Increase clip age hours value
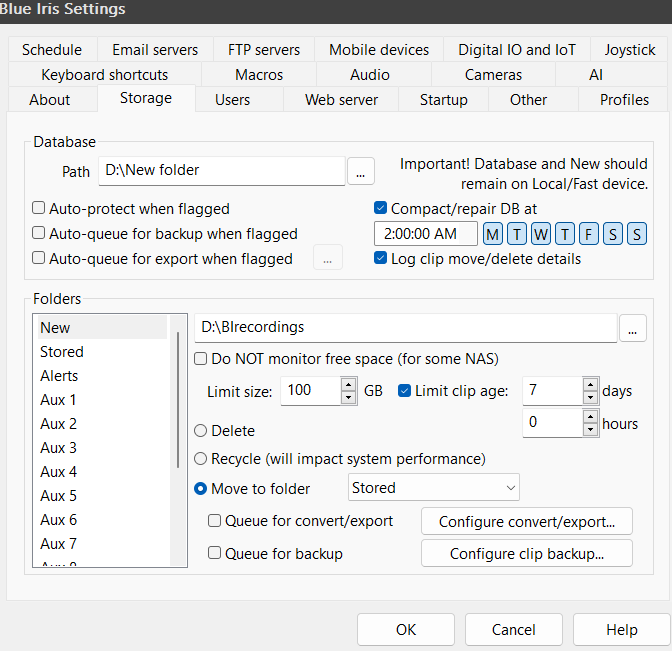672x651 pixels. click(591, 416)
